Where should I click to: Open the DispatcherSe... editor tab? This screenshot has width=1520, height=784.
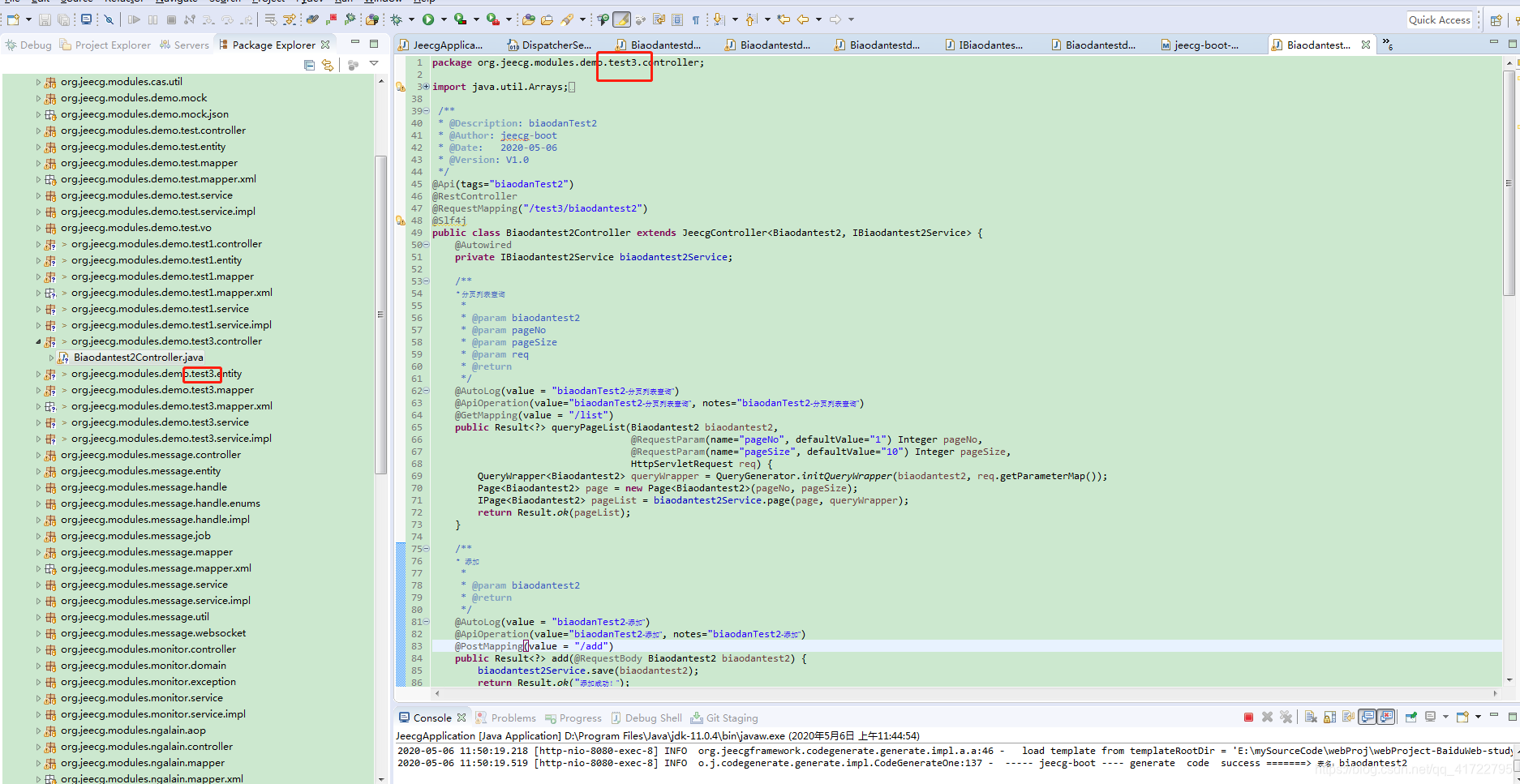pos(550,45)
